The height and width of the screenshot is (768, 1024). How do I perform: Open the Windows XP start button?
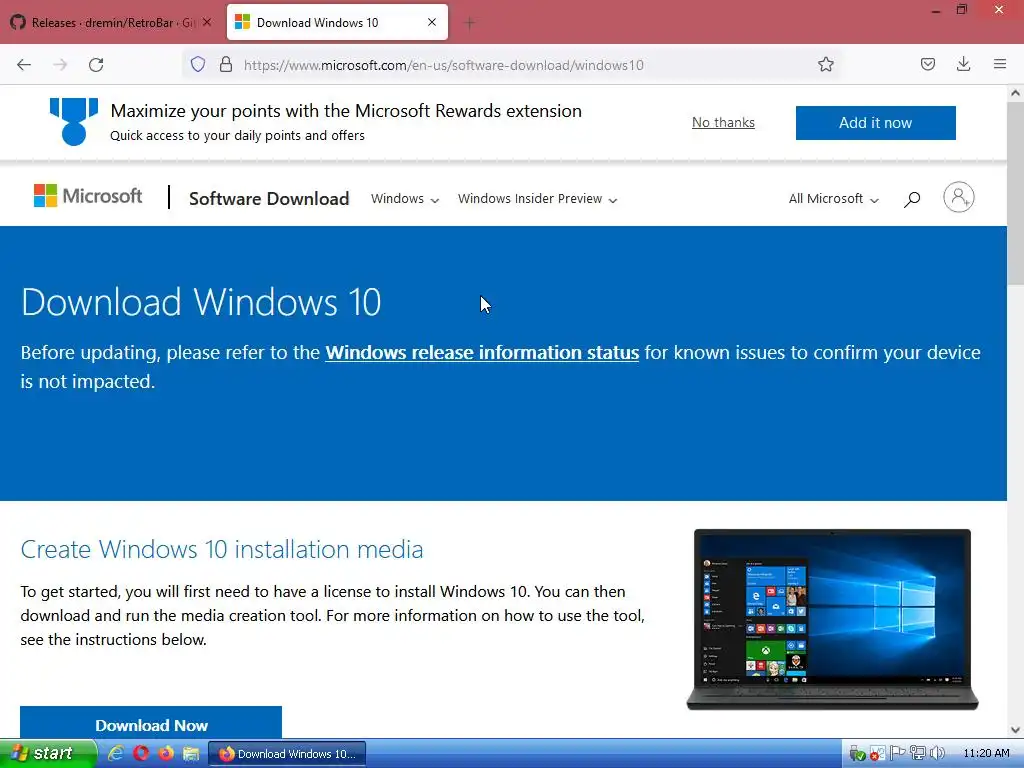click(47, 754)
